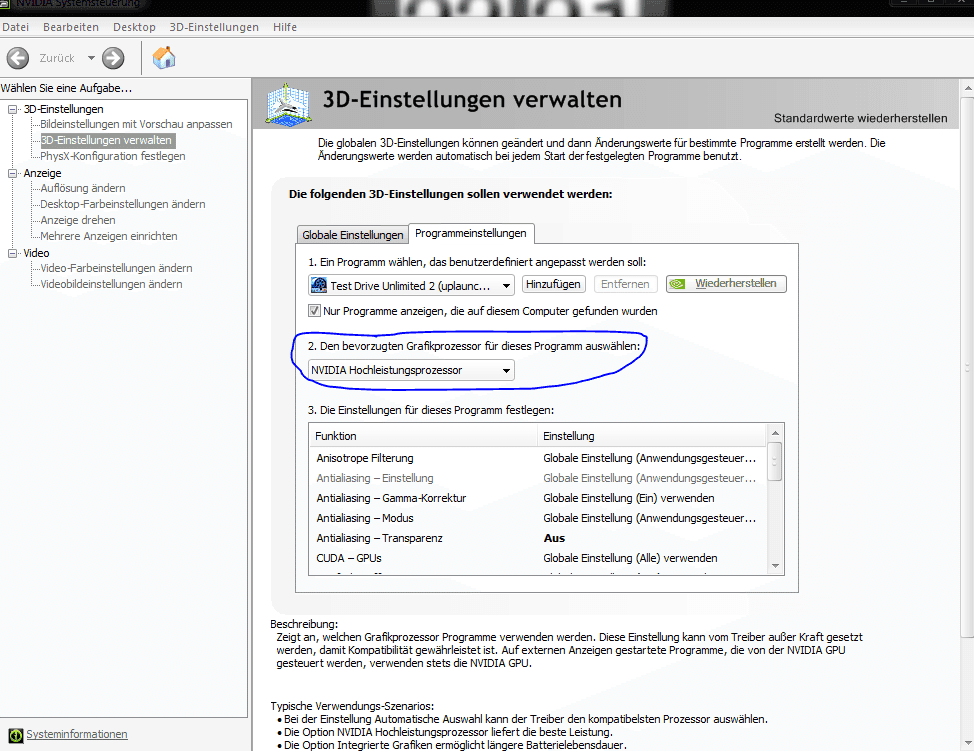The height and width of the screenshot is (751, 974).
Task: Click the Aus setting value
Action: click(x=554, y=538)
